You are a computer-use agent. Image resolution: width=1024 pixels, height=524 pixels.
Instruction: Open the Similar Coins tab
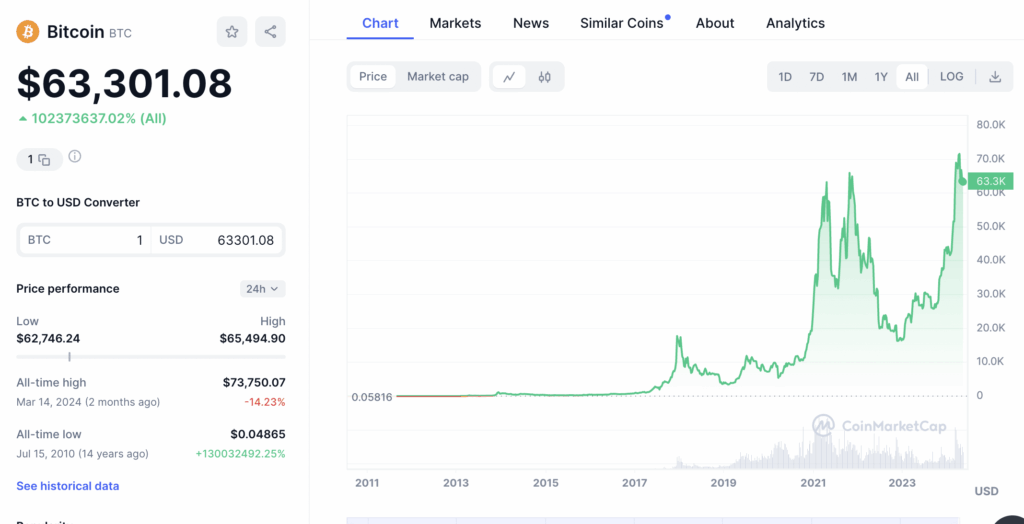[622, 24]
